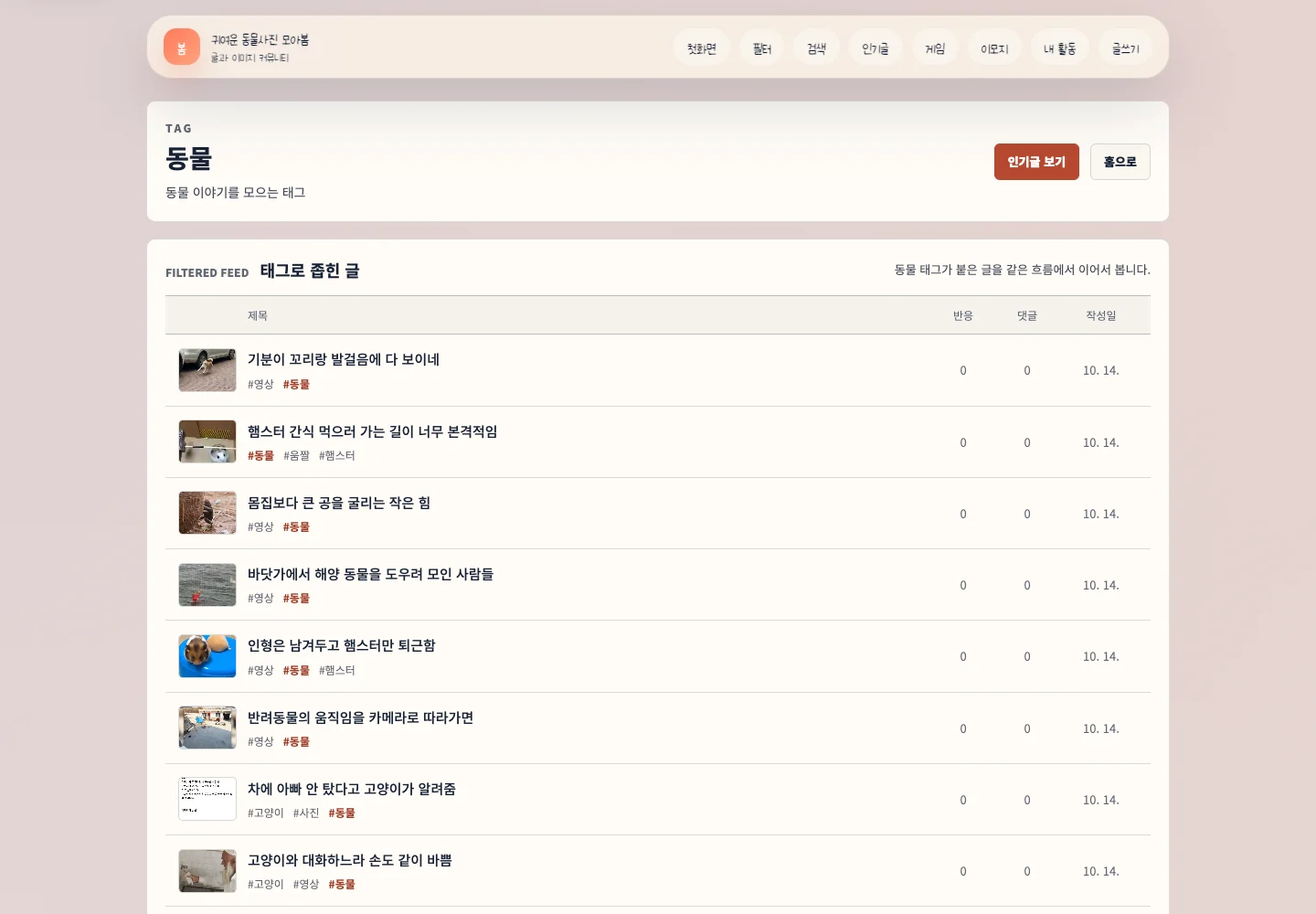Select the 이모지 navigation item
This screenshot has width=1316, height=914.
pyautogui.click(x=994, y=48)
